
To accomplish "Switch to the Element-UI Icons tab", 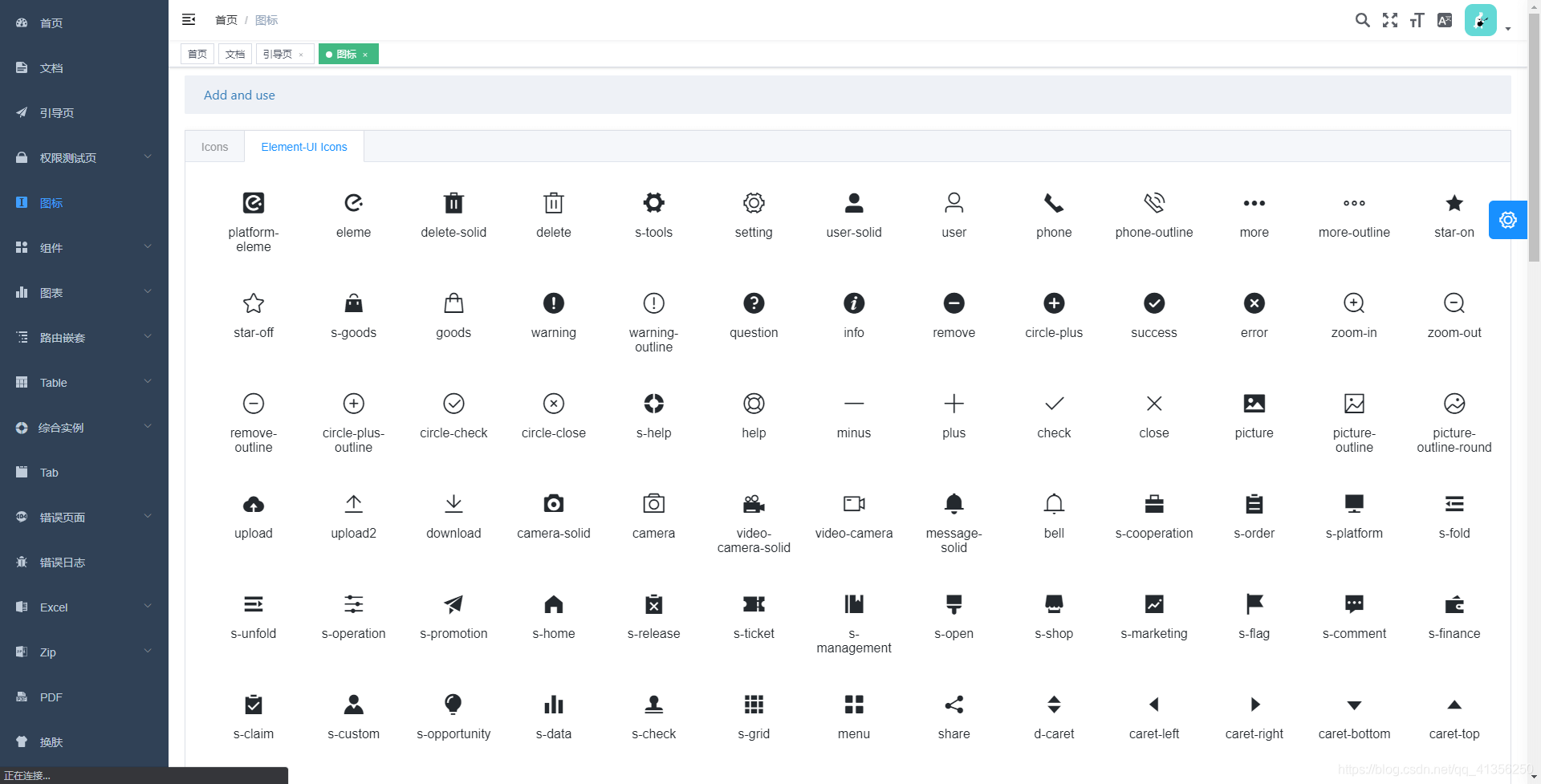I will coord(304,147).
